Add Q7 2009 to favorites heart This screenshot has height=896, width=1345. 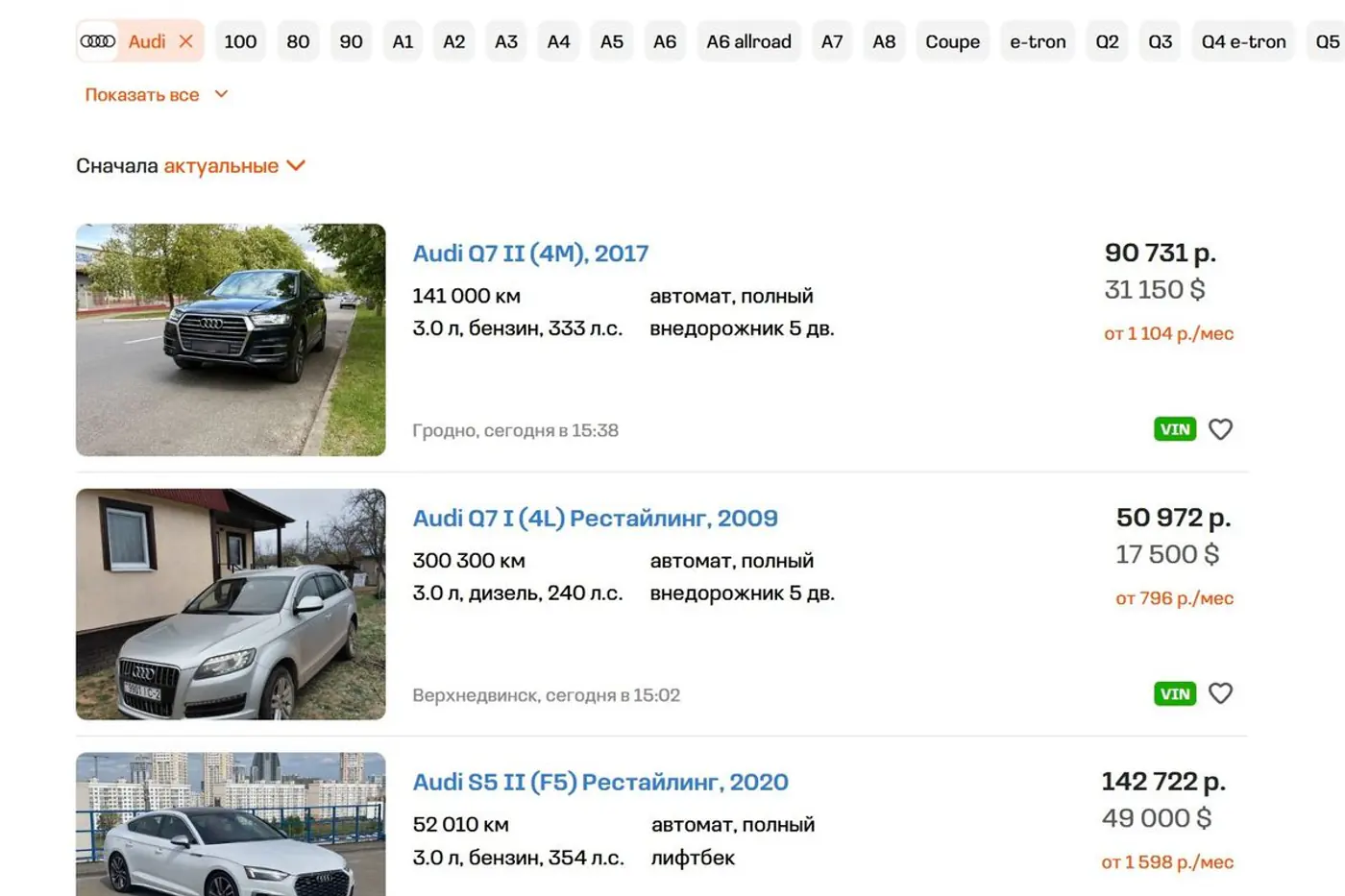point(1220,693)
